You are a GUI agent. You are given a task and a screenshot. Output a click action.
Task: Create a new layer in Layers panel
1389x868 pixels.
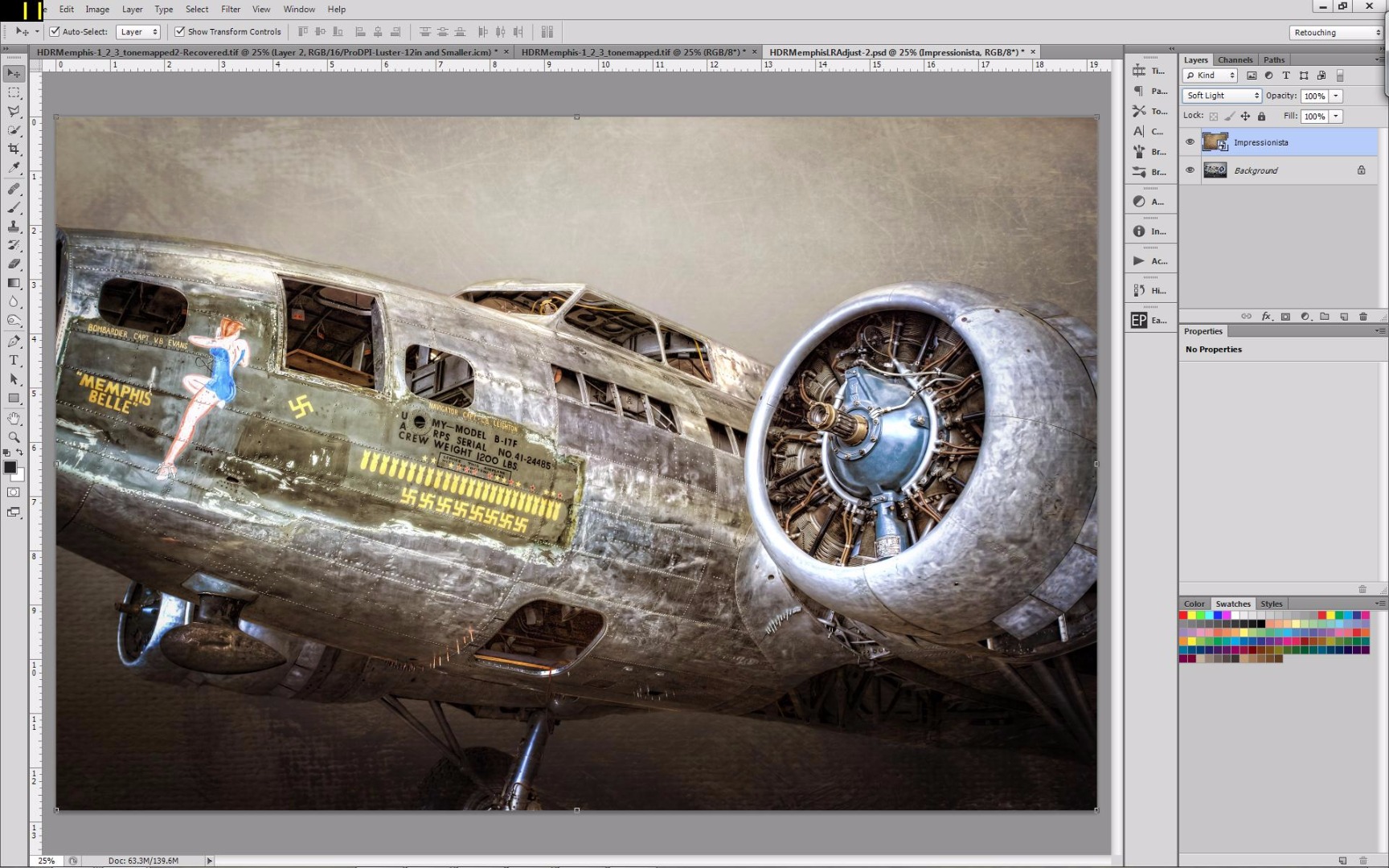1344,317
